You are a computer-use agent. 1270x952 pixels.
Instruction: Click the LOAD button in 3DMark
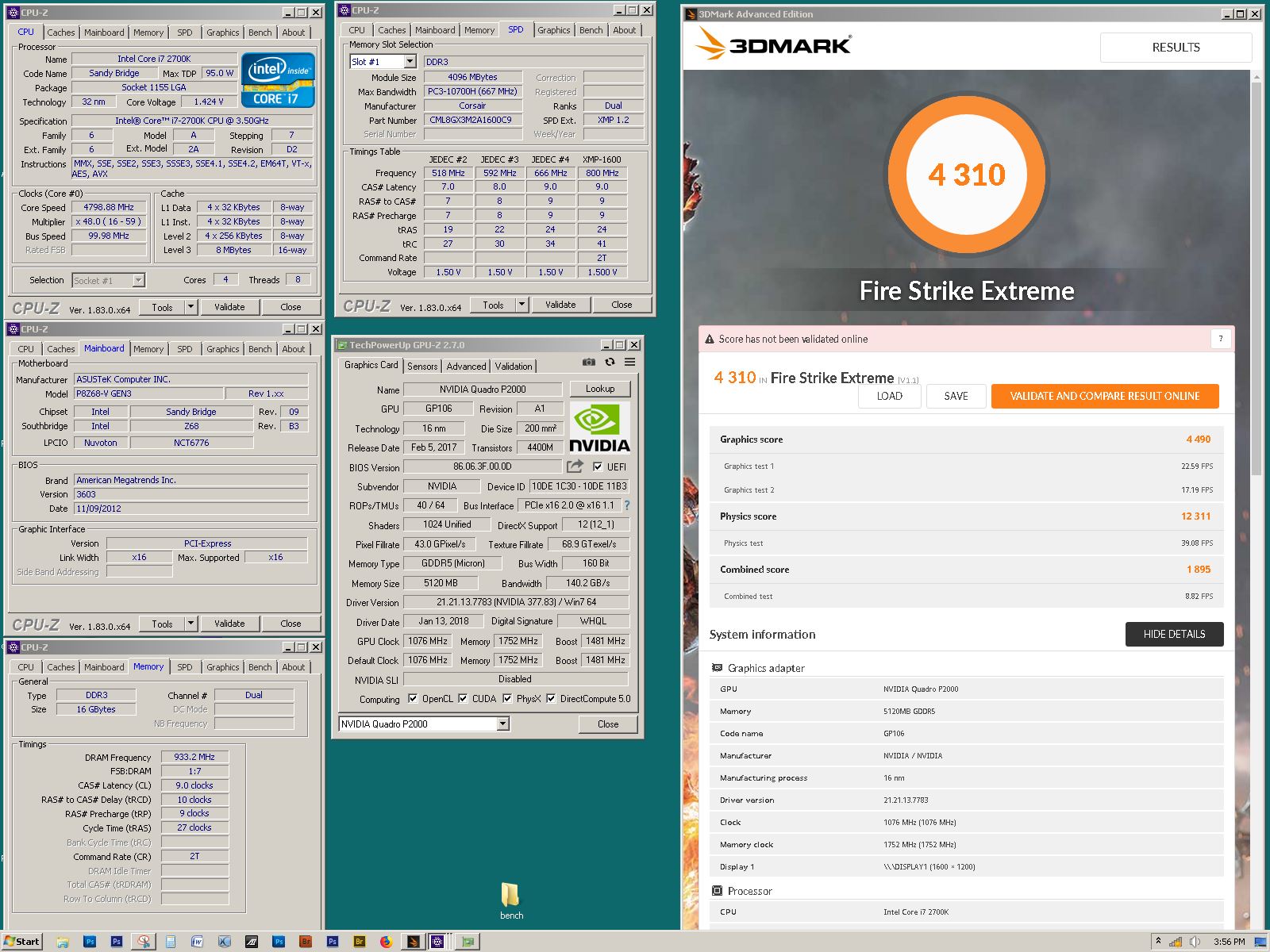tap(889, 396)
